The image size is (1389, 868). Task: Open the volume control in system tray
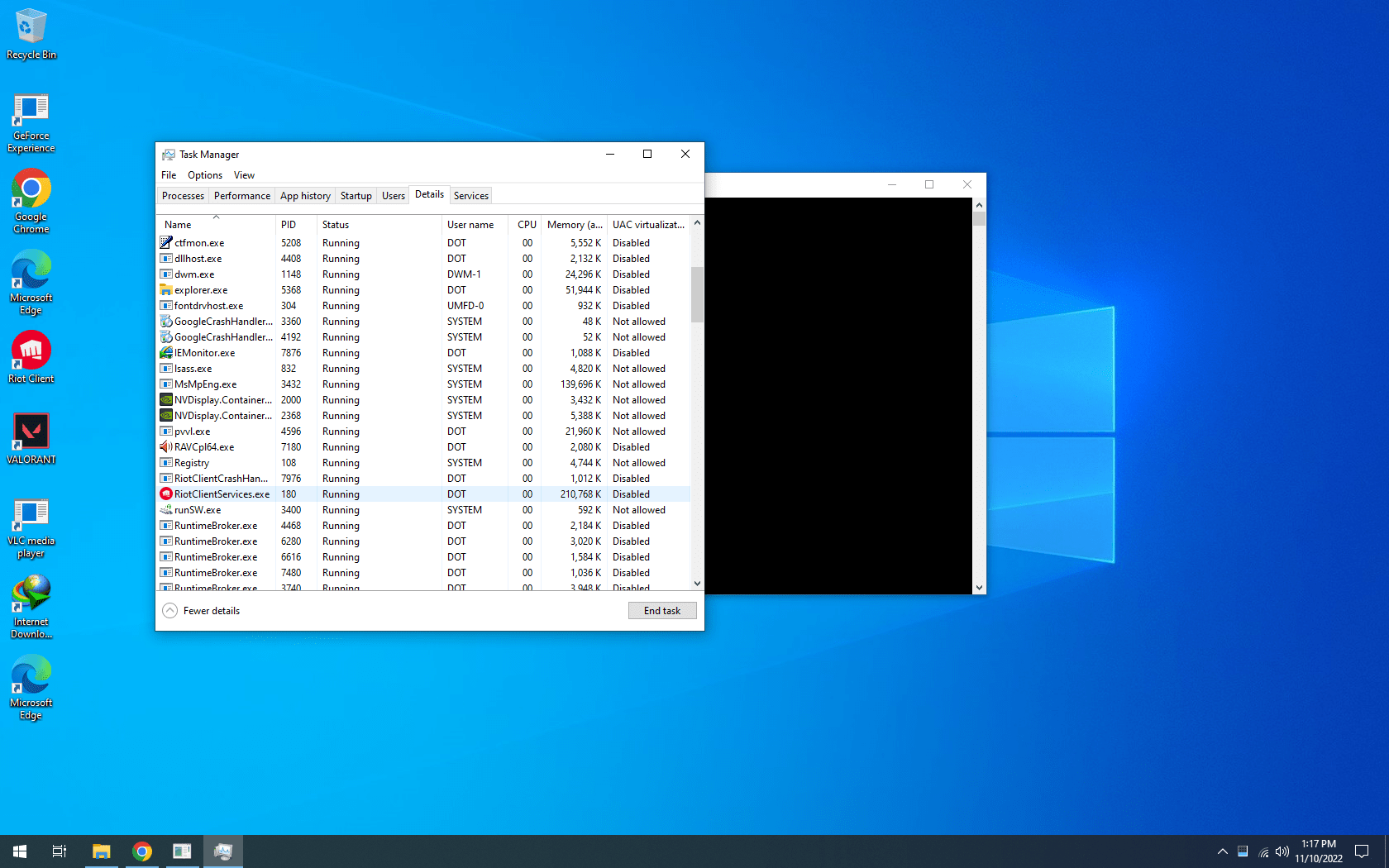click(x=1282, y=851)
